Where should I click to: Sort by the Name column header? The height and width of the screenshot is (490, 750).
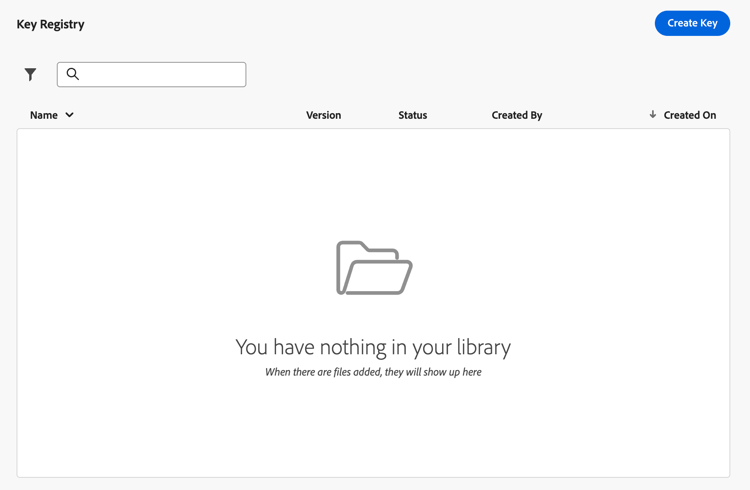coord(44,115)
